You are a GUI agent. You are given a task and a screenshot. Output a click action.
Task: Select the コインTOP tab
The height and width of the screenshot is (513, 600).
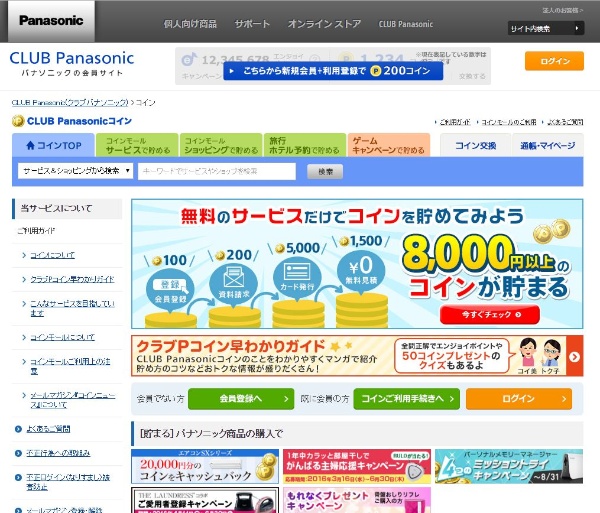pos(53,145)
